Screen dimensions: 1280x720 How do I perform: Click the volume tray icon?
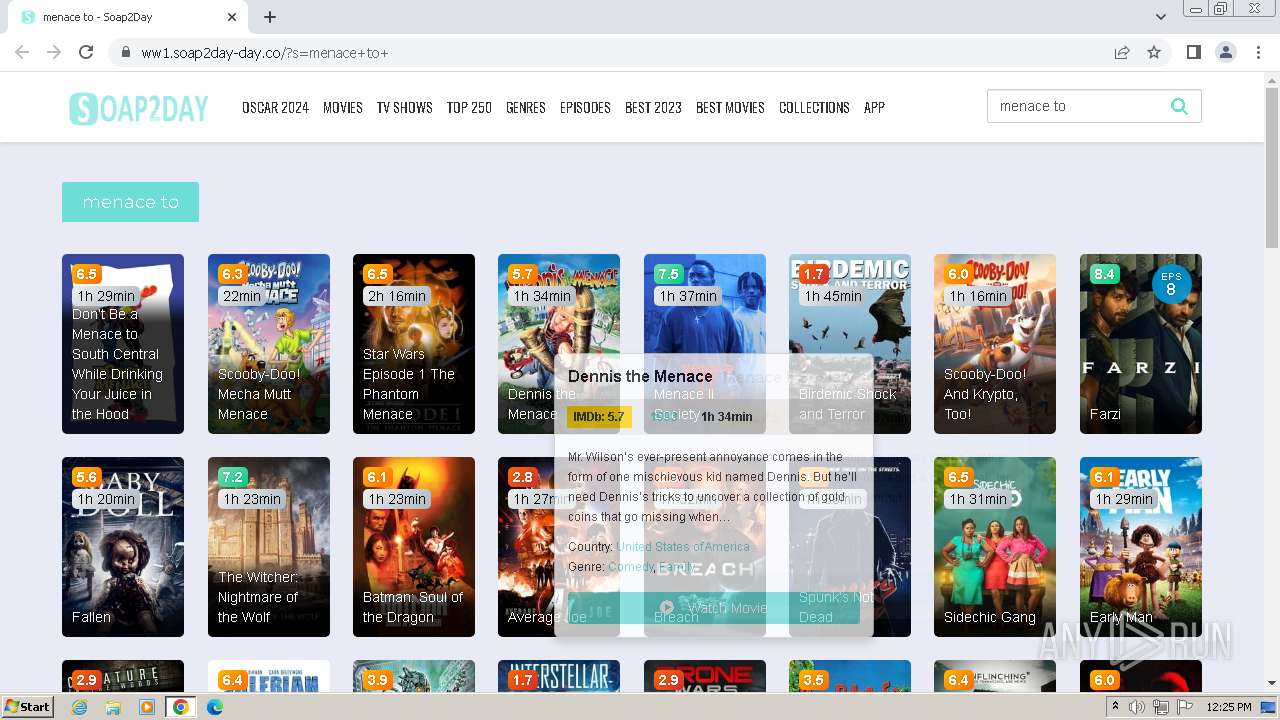pyautogui.click(x=1137, y=707)
